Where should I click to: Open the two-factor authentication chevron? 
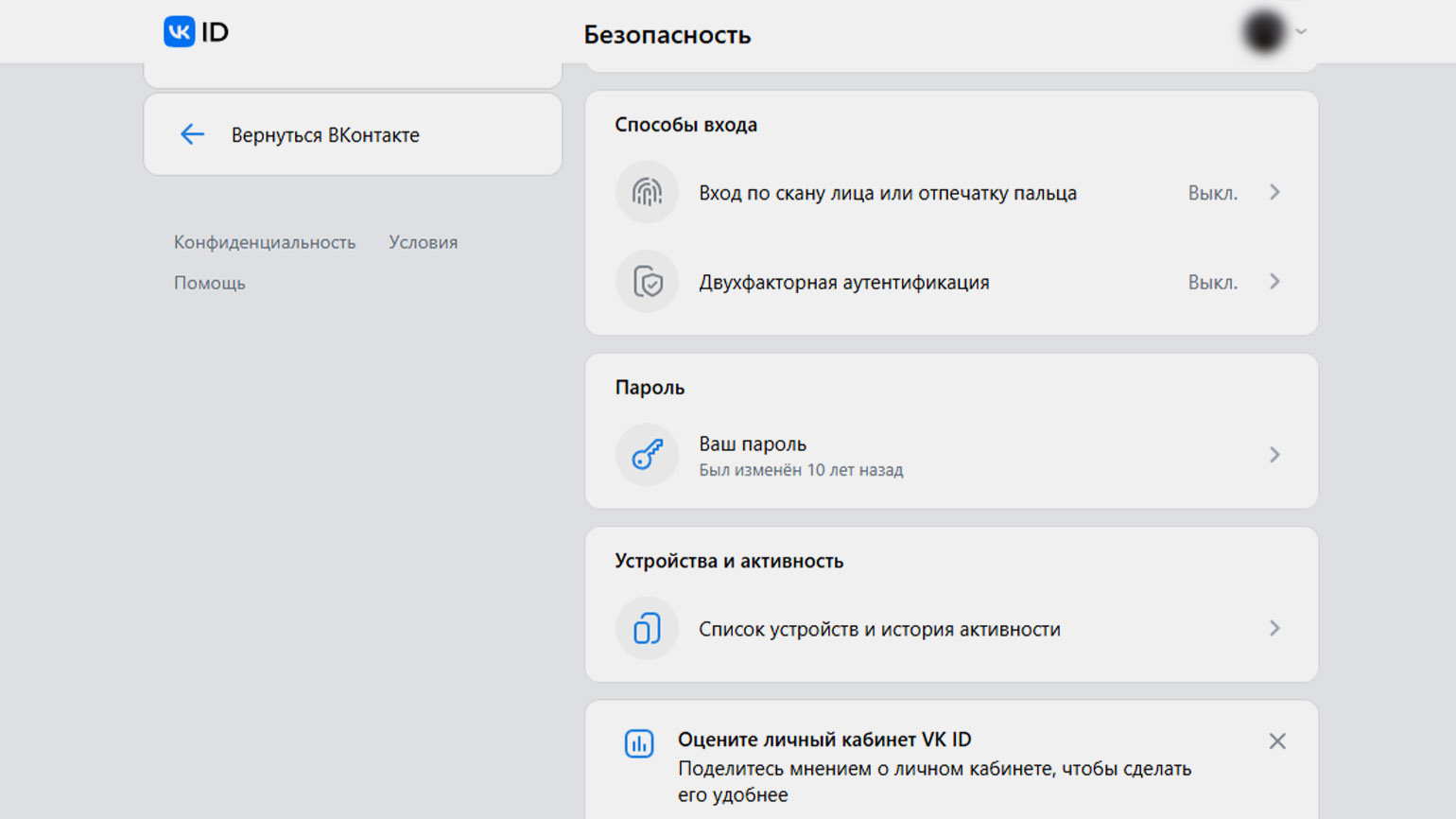(x=1274, y=282)
